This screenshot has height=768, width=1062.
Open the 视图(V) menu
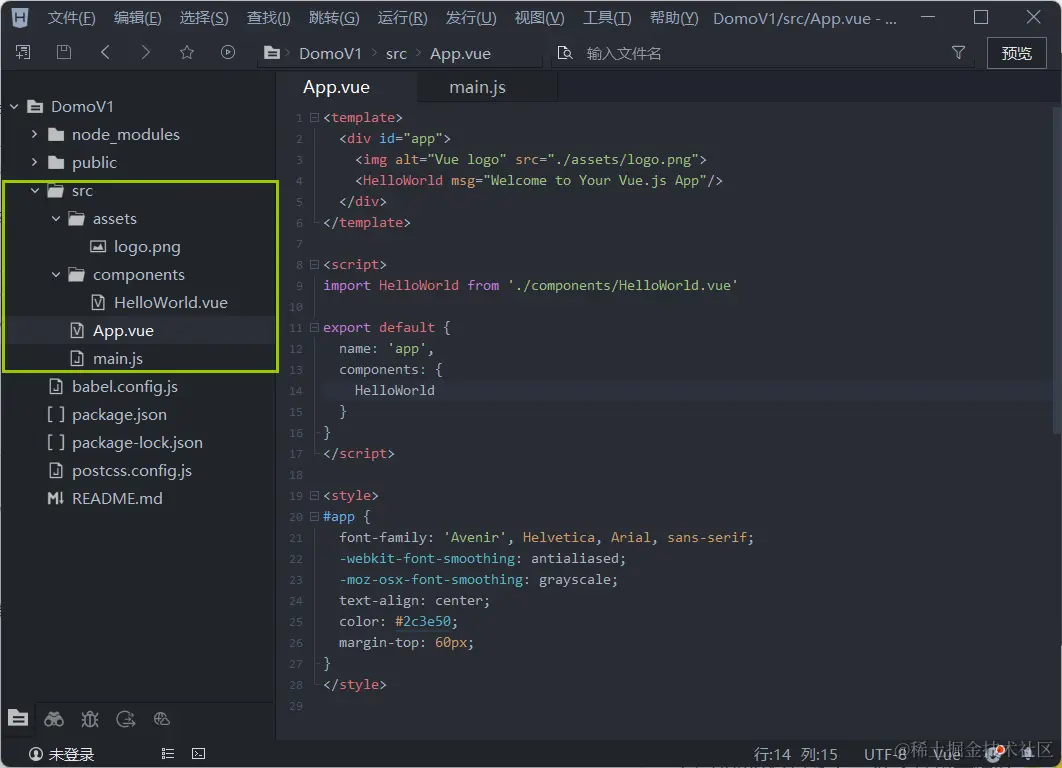(539, 18)
